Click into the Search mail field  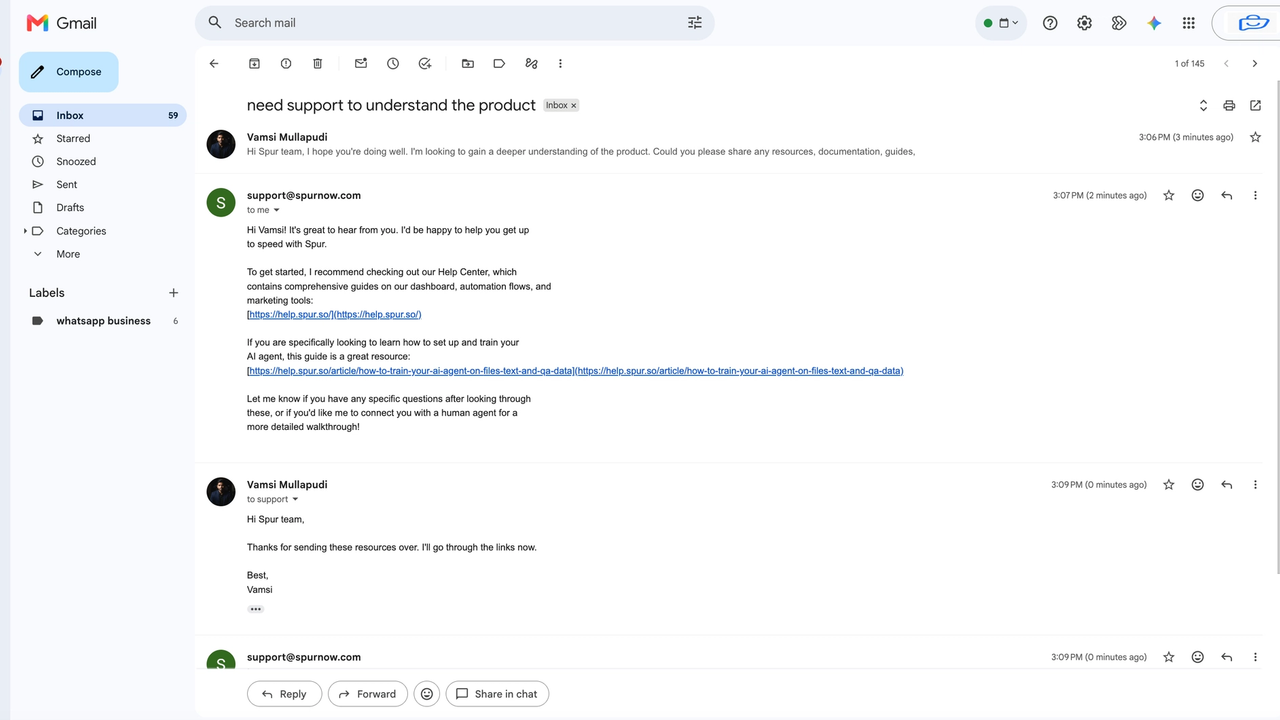coord(455,23)
